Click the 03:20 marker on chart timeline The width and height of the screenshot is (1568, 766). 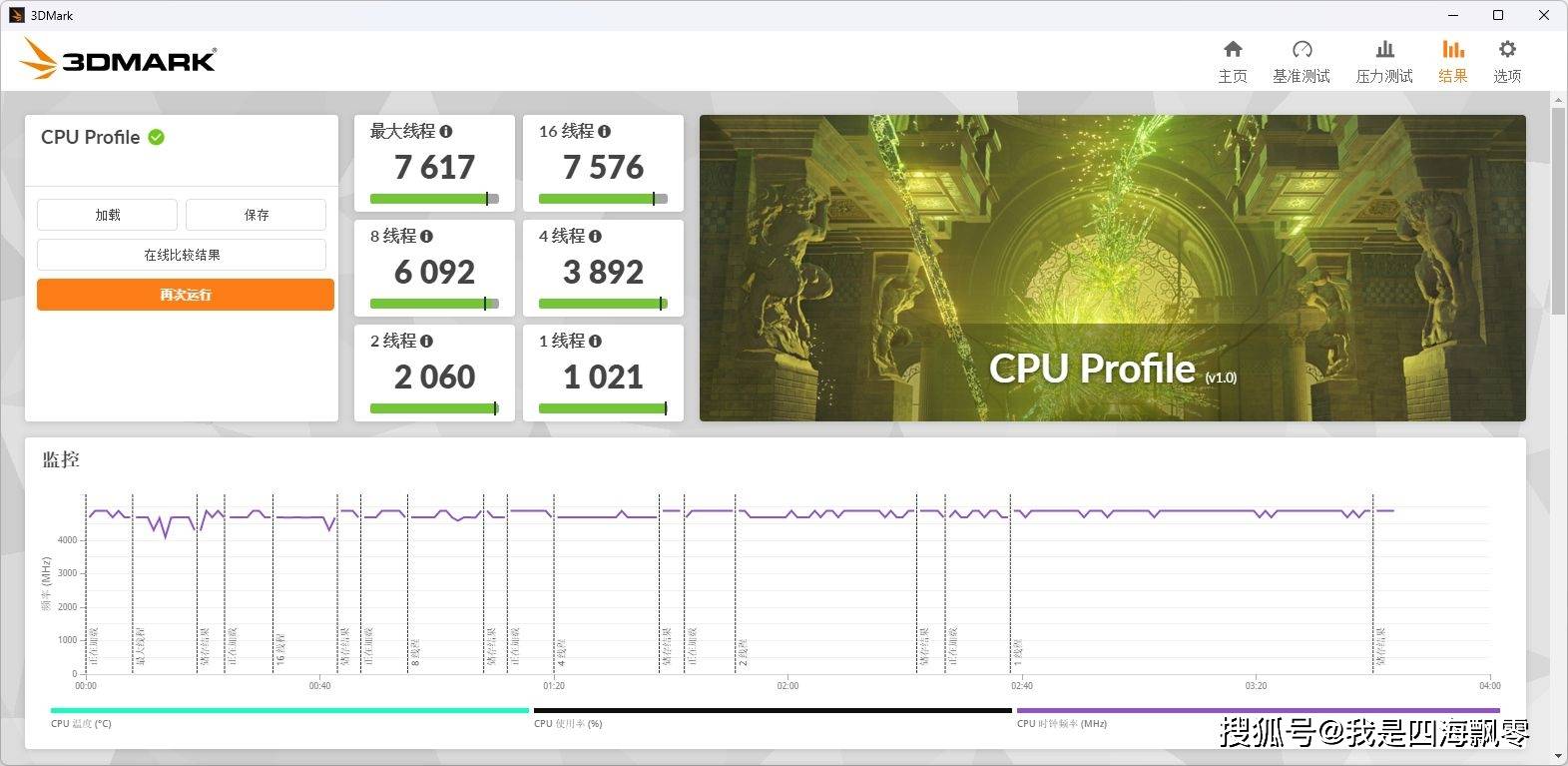pyautogui.click(x=1256, y=685)
